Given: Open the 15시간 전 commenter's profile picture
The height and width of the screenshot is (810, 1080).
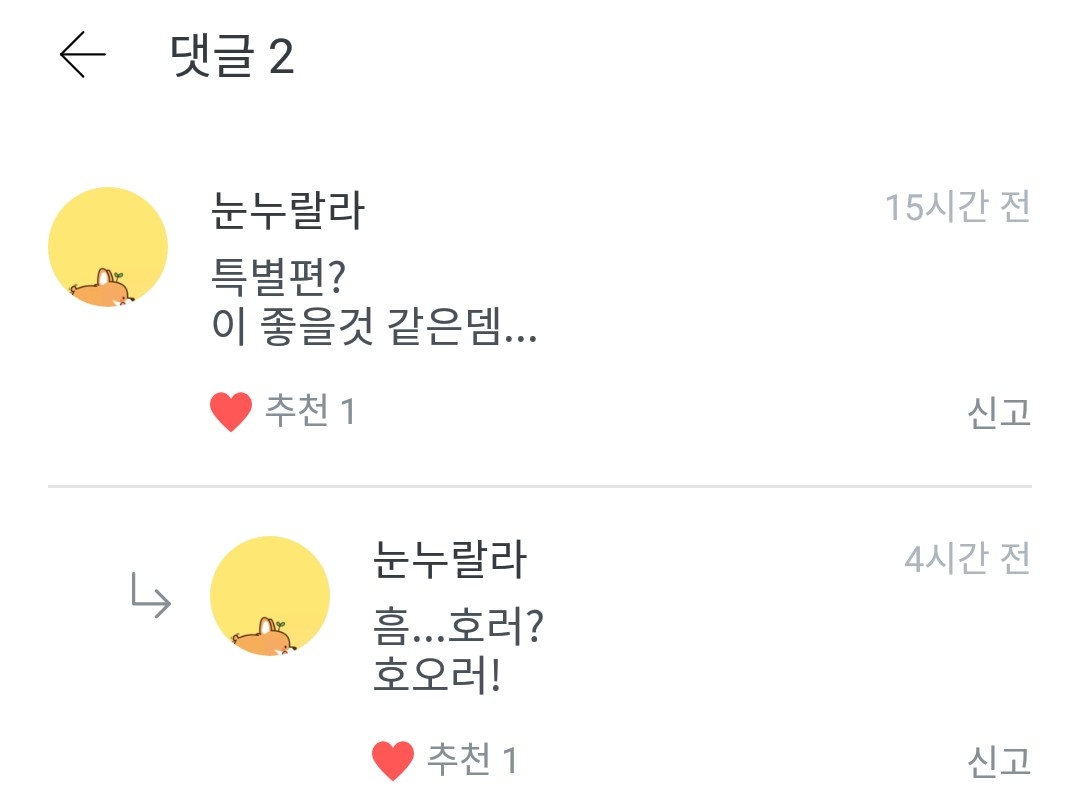Looking at the screenshot, I should click(x=108, y=247).
